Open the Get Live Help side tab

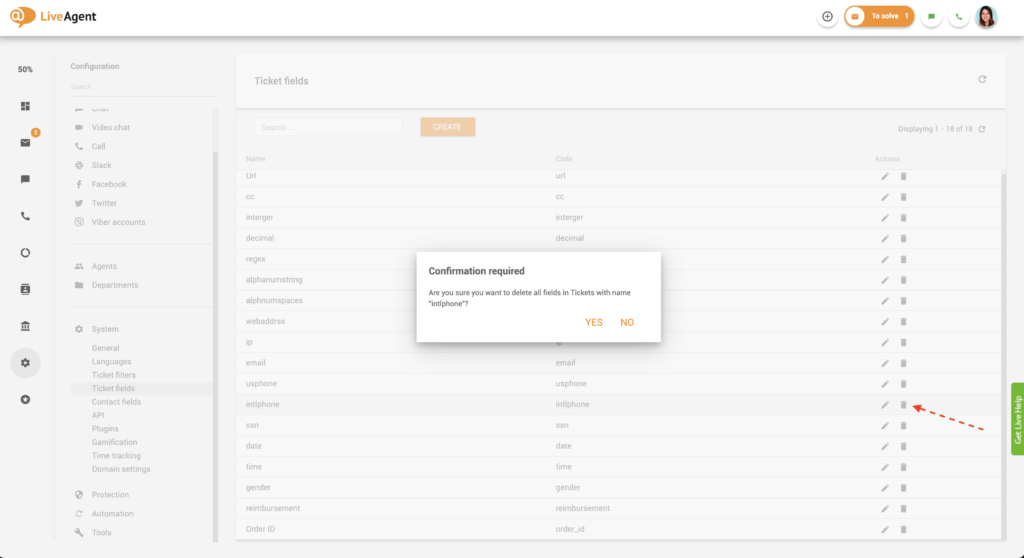point(1017,419)
